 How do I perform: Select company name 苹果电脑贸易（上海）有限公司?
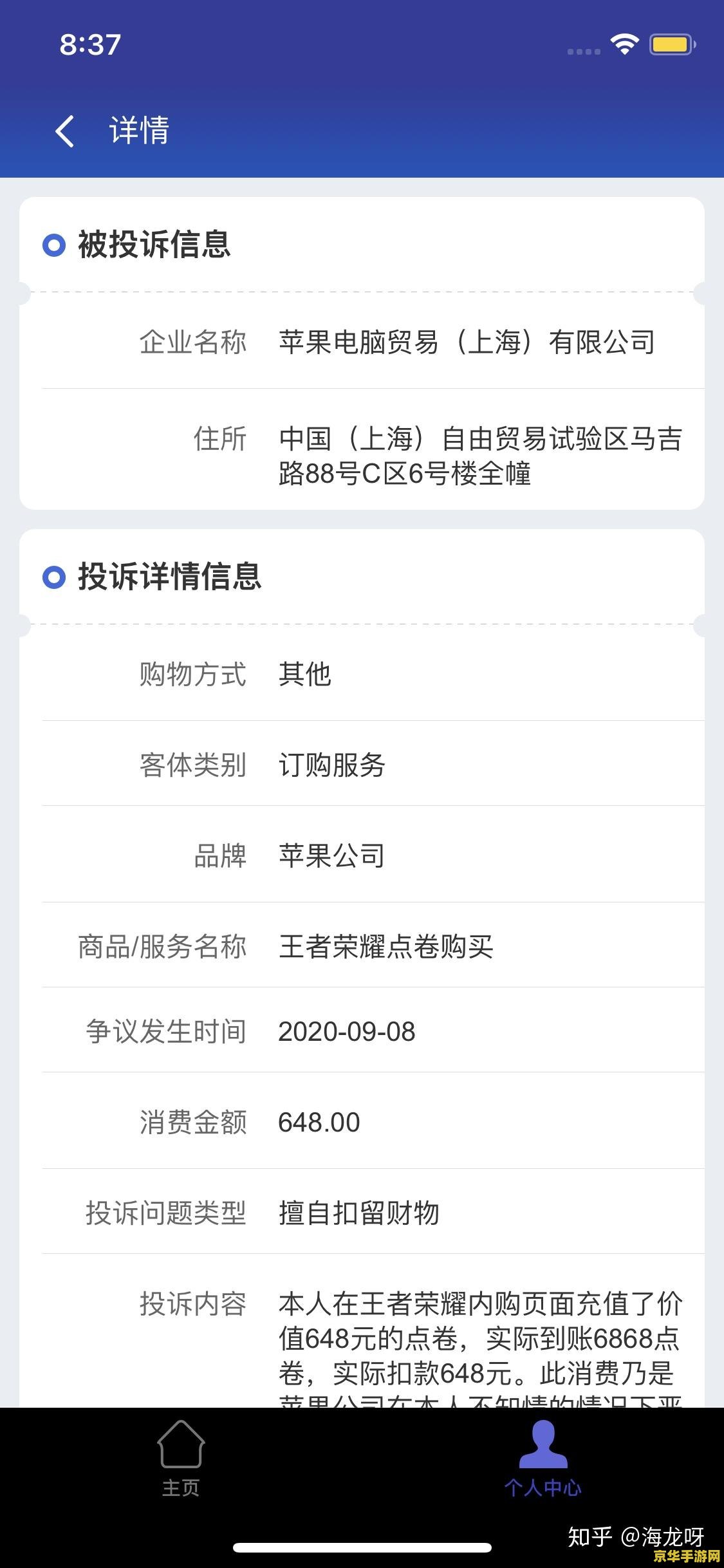467,342
